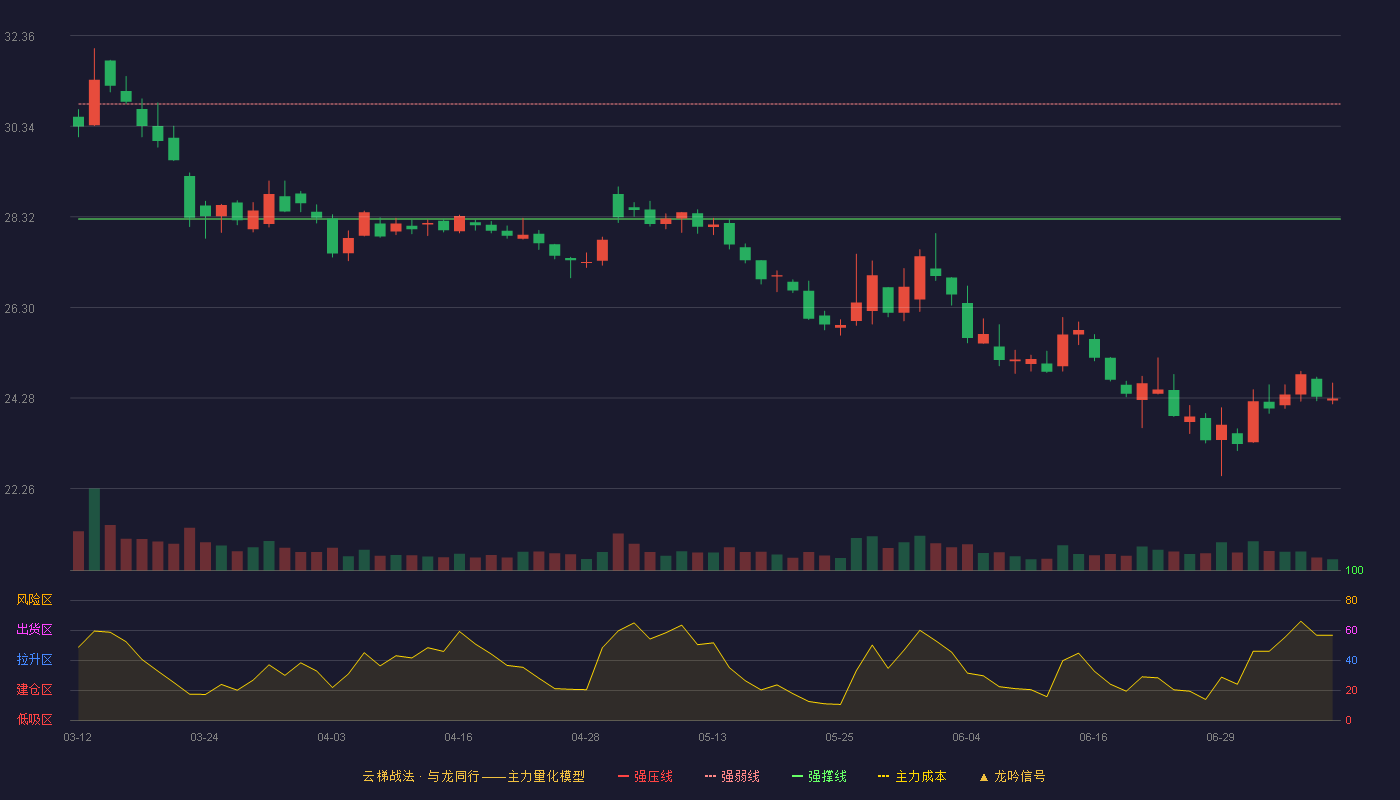Click the 20 indicator scale value
1400x800 pixels.
[x=1351, y=690]
